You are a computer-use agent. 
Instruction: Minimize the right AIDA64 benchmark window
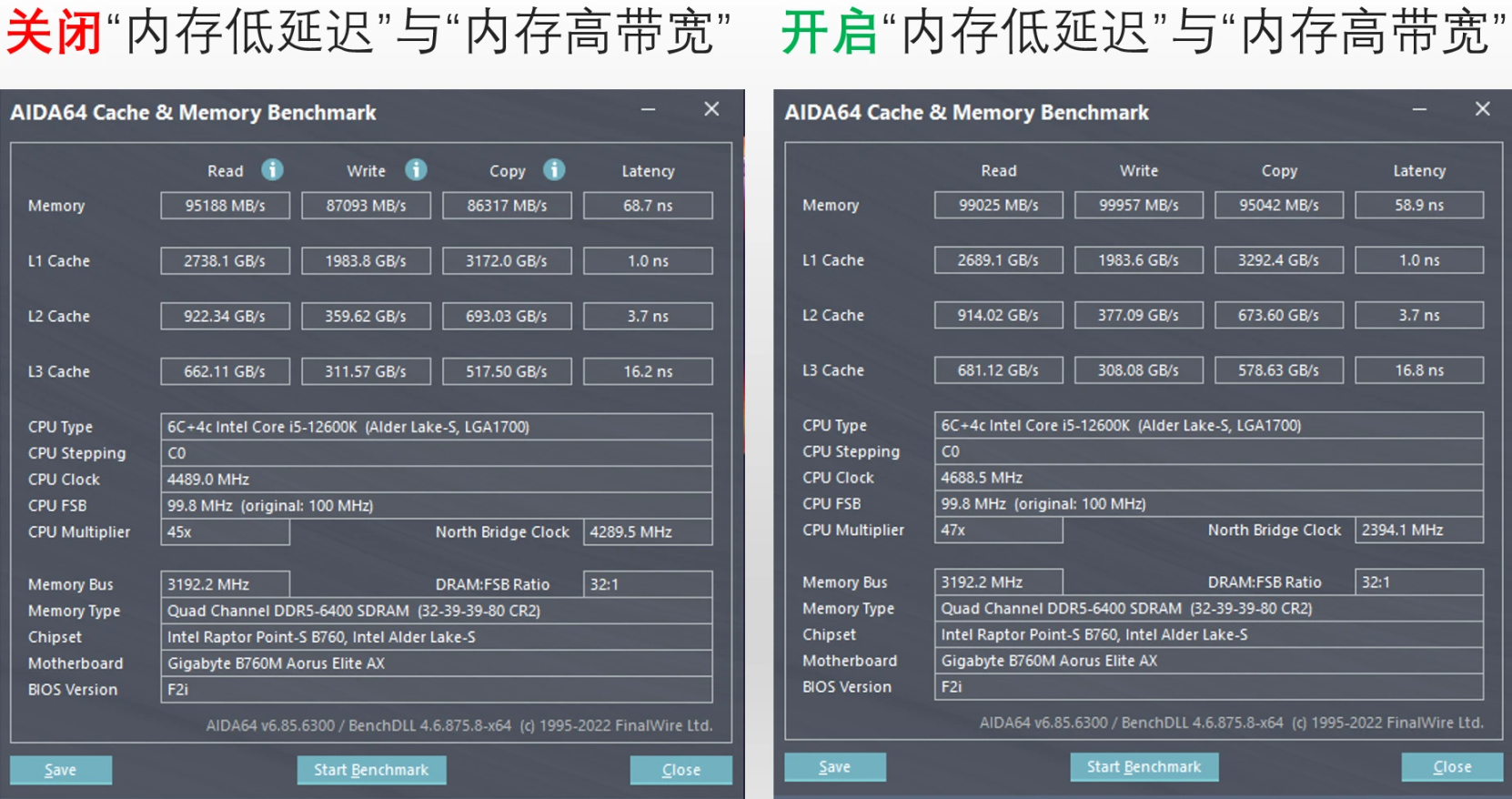[x=1419, y=110]
